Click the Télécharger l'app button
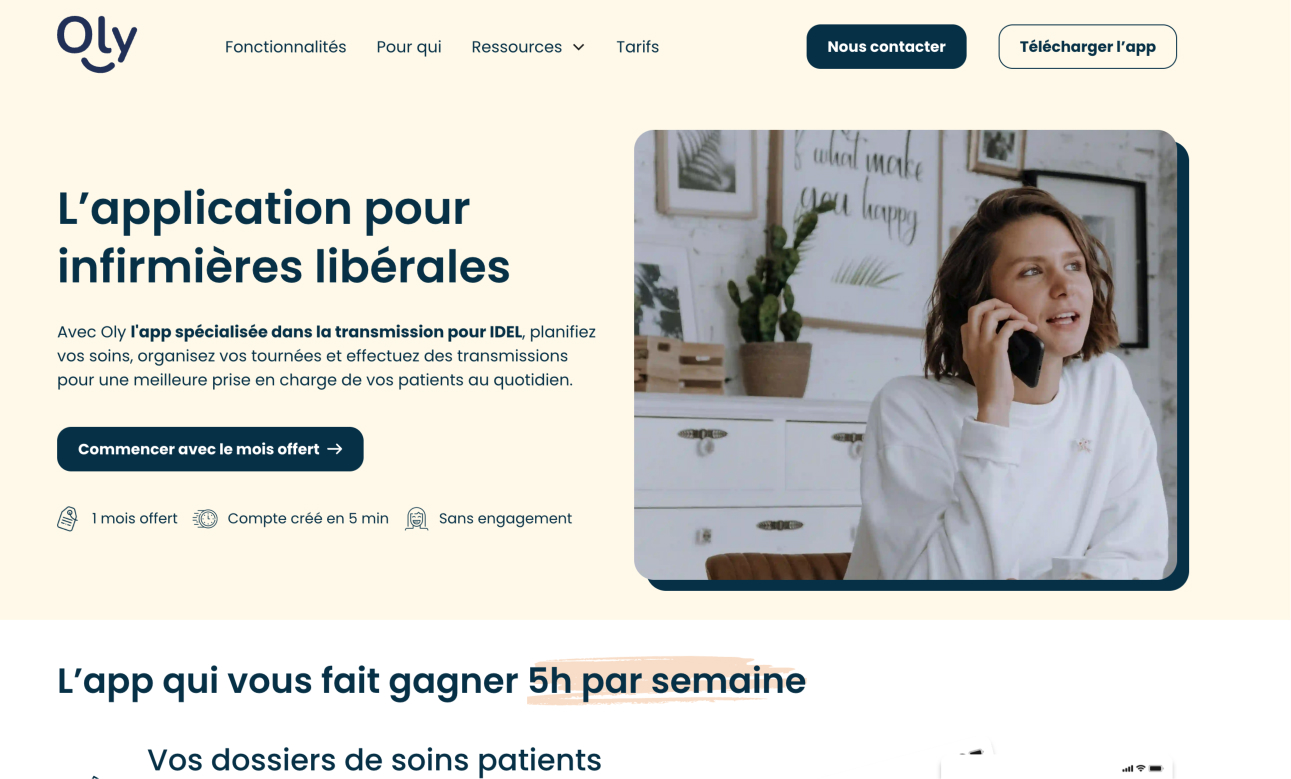1291x779 pixels. (x=1087, y=47)
